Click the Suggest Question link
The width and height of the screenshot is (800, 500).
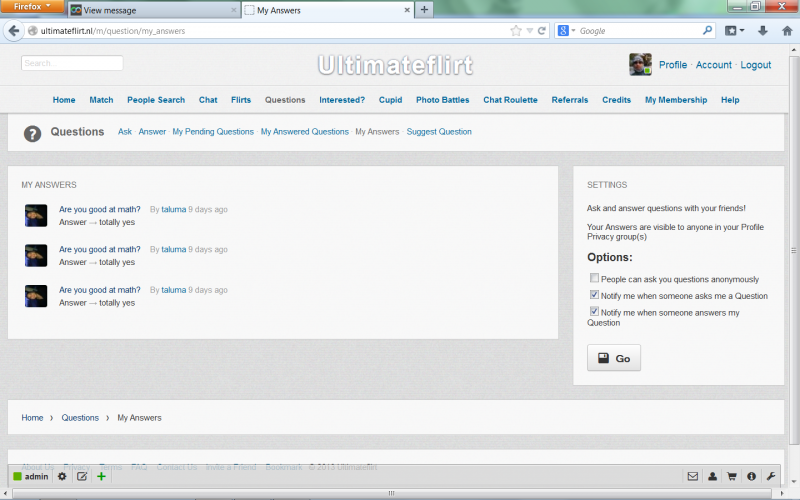(x=439, y=132)
